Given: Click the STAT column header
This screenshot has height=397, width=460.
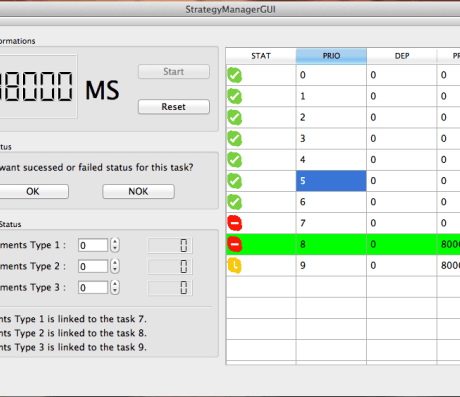Looking at the screenshot, I should coord(261,56).
